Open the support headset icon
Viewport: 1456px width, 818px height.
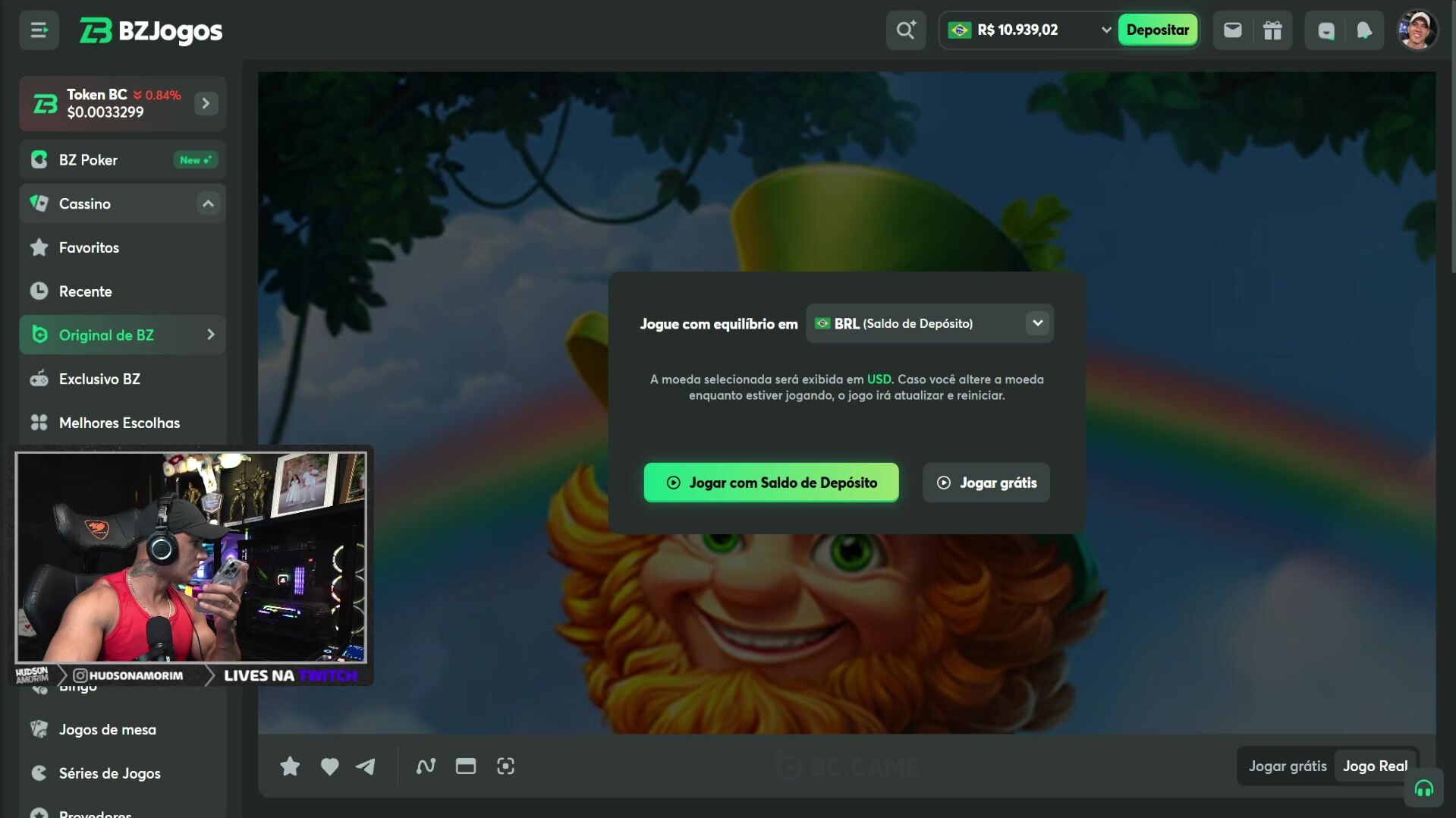[x=1423, y=789]
